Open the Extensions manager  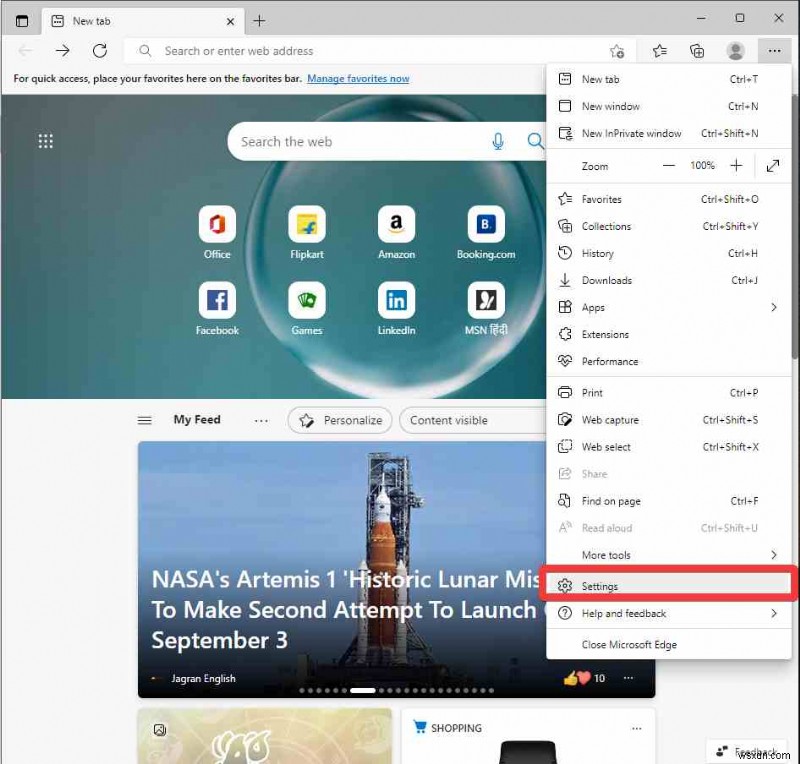[608, 334]
